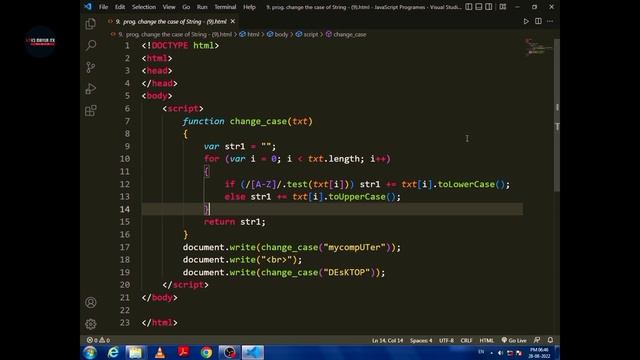
Task: Open the View menu
Action: [x=169, y=7]
